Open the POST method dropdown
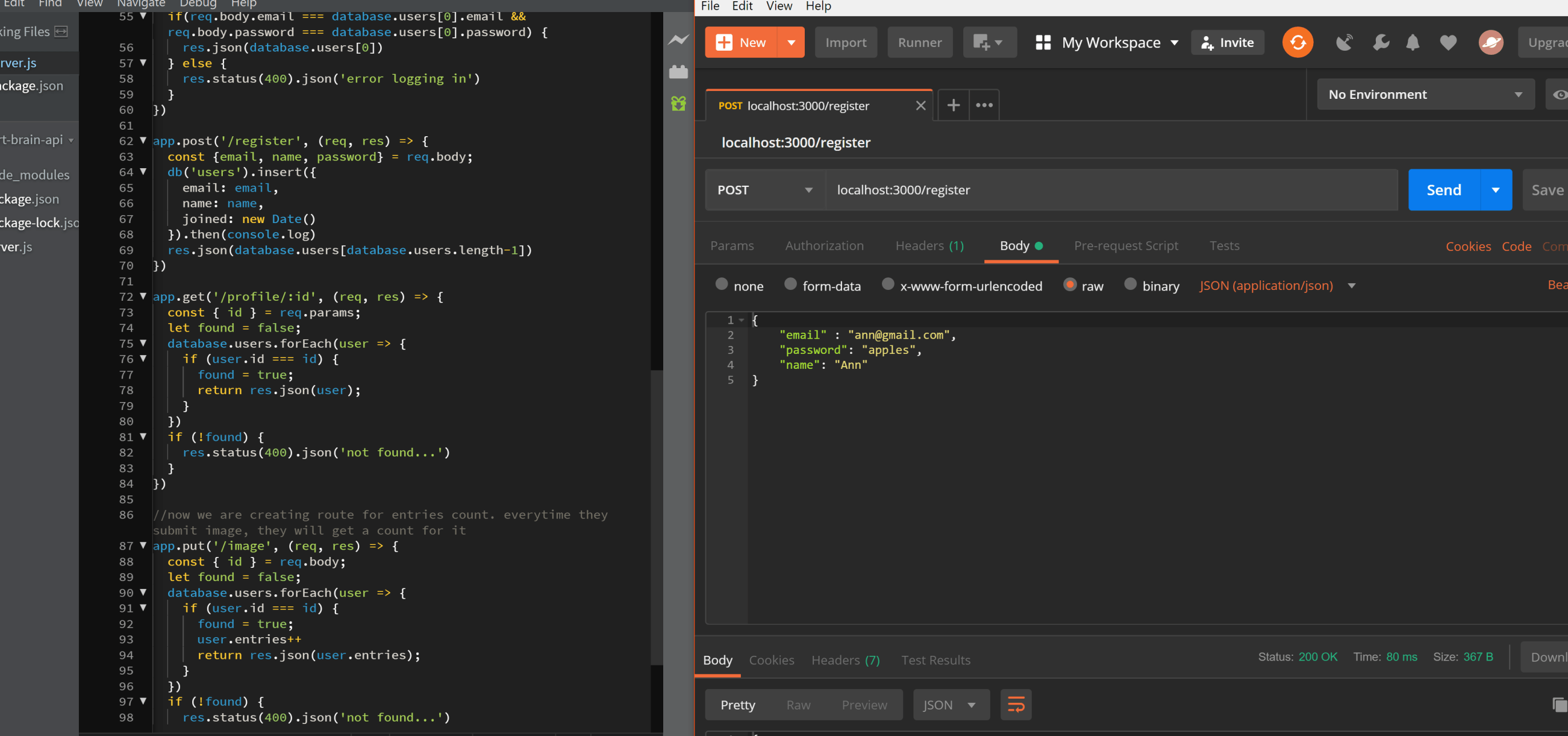Screen dimensions: 1568x736 (764, 190)
